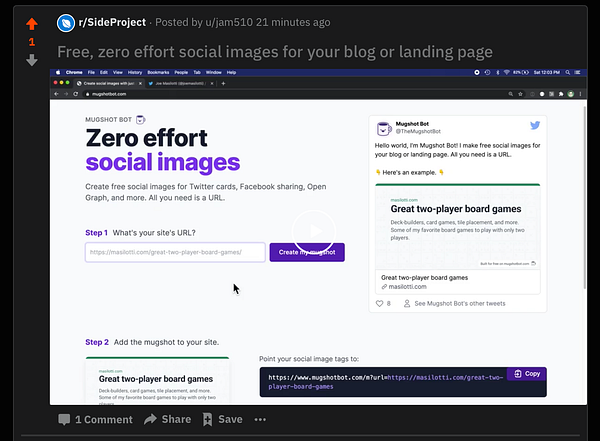Open the View menu
Screen dimensions: 600x441
point(117,72)
